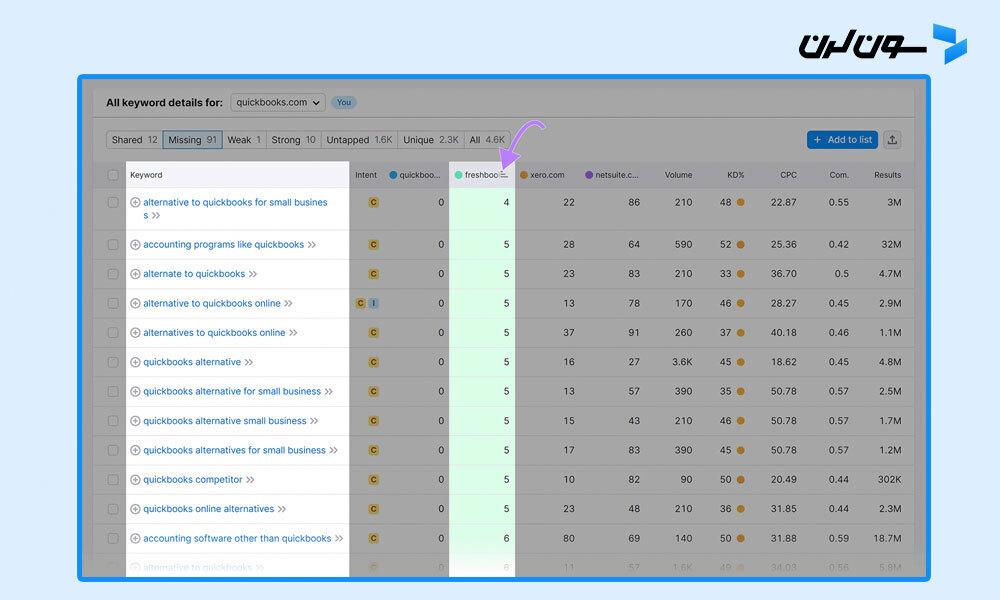Screen dimensions: 1000x600
Task: Click the double-arrow icon after 'accounting programs like quickbooks'
Action: (312, 245)
